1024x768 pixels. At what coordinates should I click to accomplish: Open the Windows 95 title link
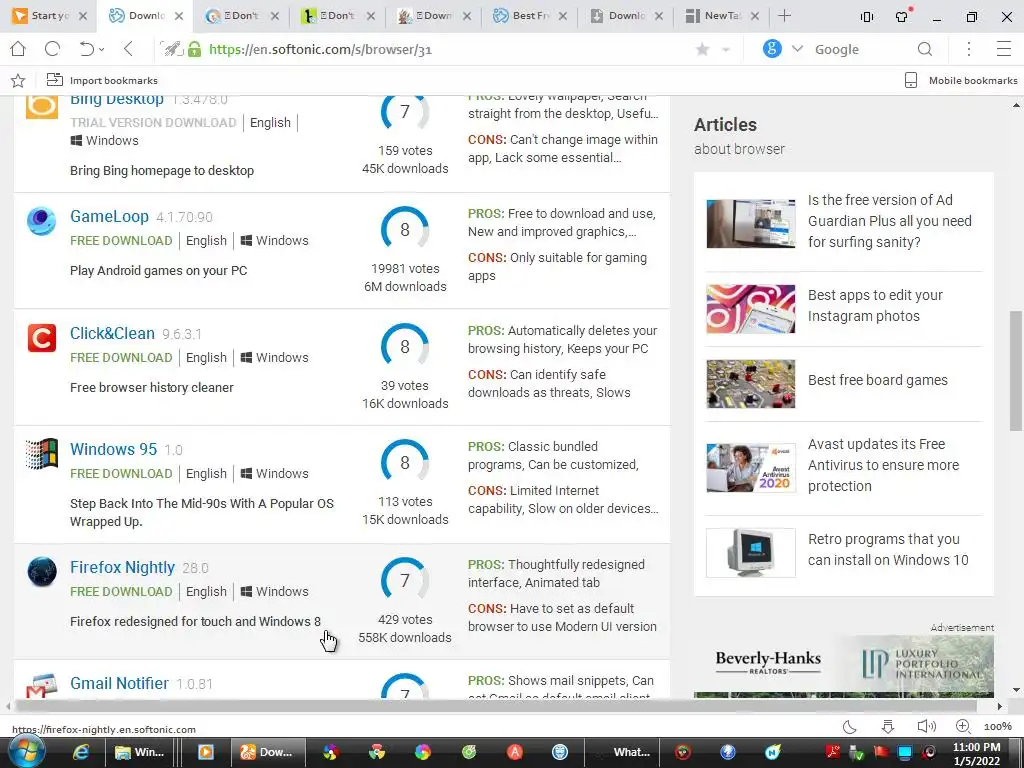pos(114,449)
